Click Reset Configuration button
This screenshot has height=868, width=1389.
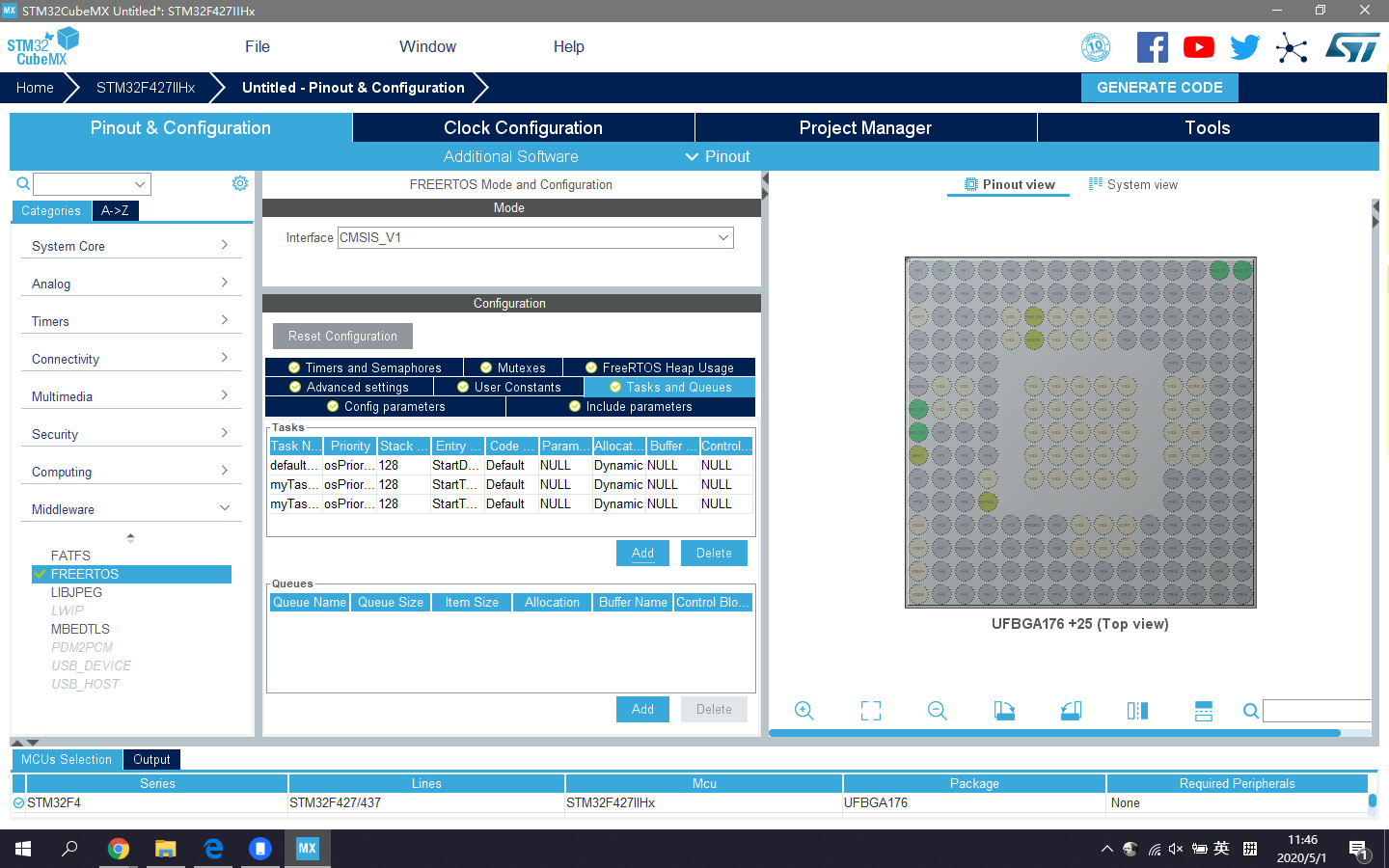342,336
